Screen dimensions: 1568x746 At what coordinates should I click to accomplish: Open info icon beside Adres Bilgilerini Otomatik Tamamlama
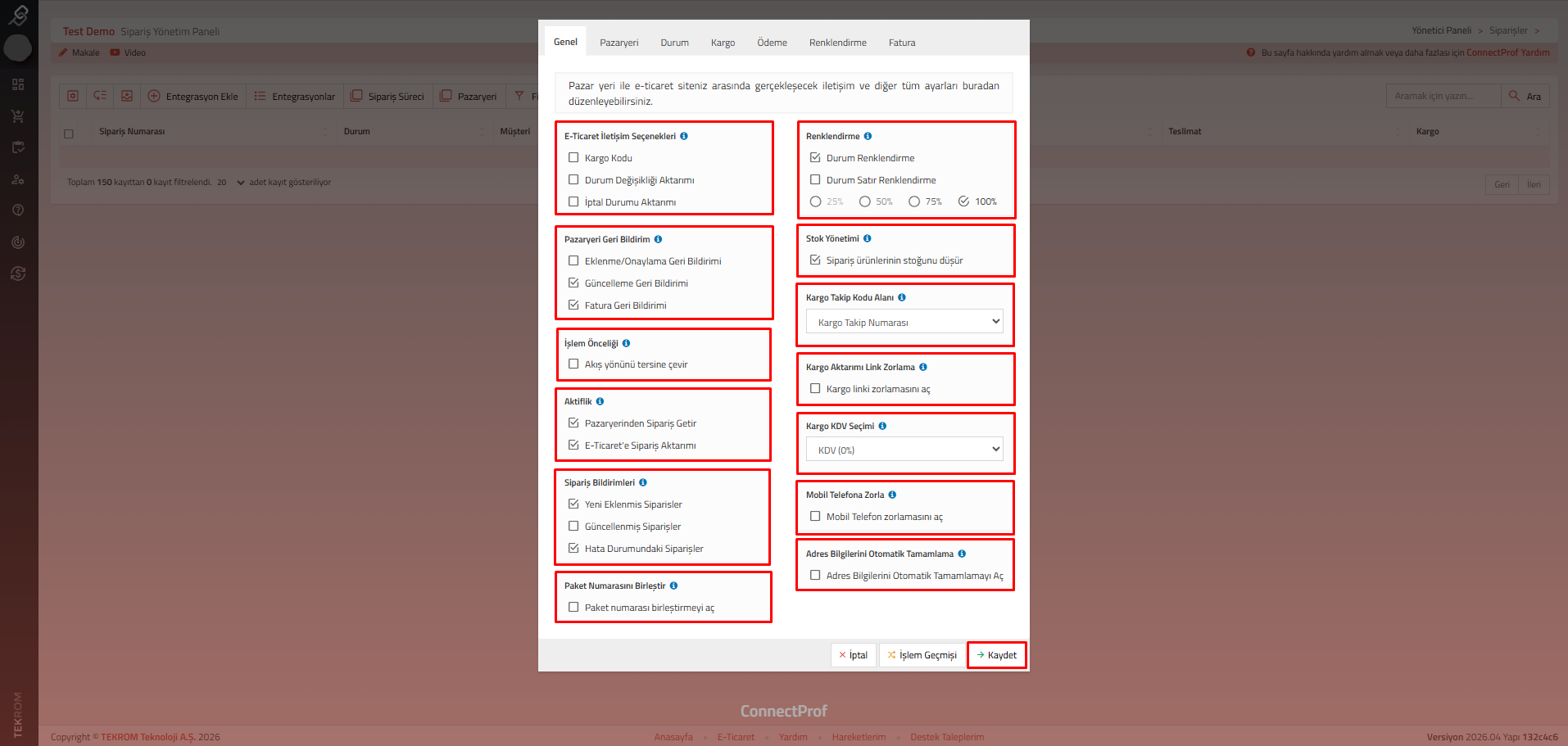[x=962, y=554]
